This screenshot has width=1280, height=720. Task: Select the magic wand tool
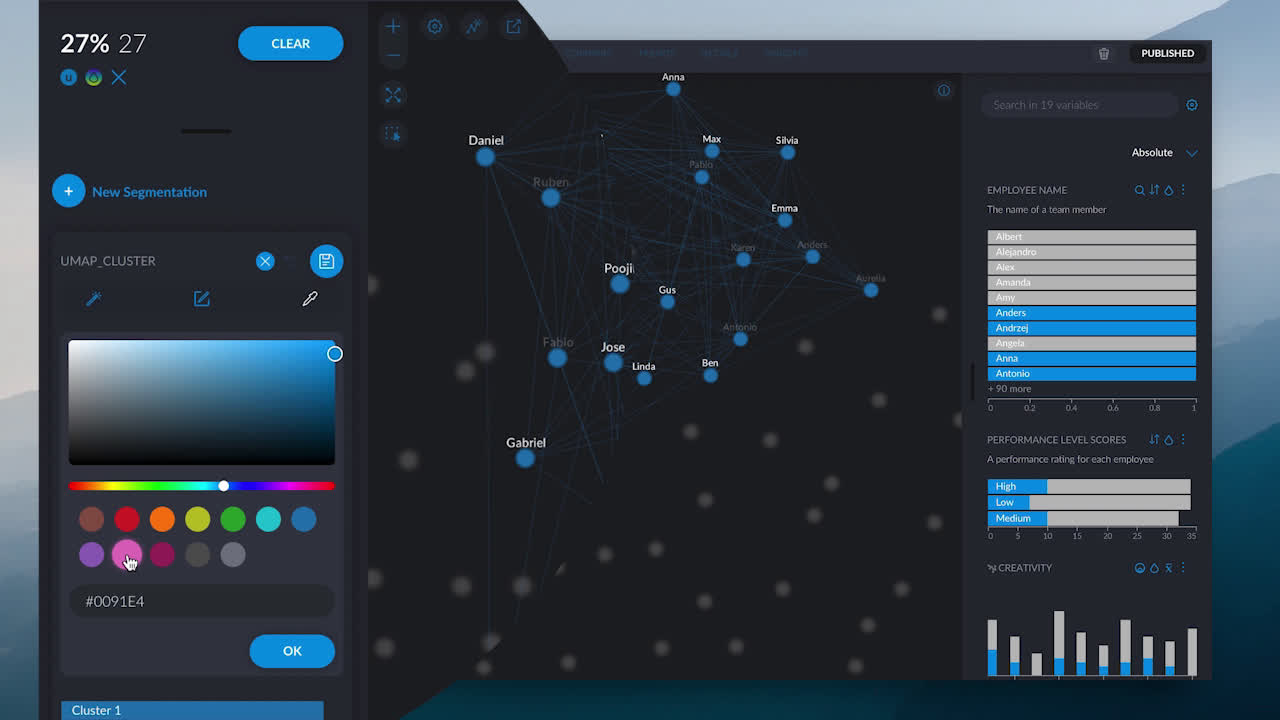[94, 299]
